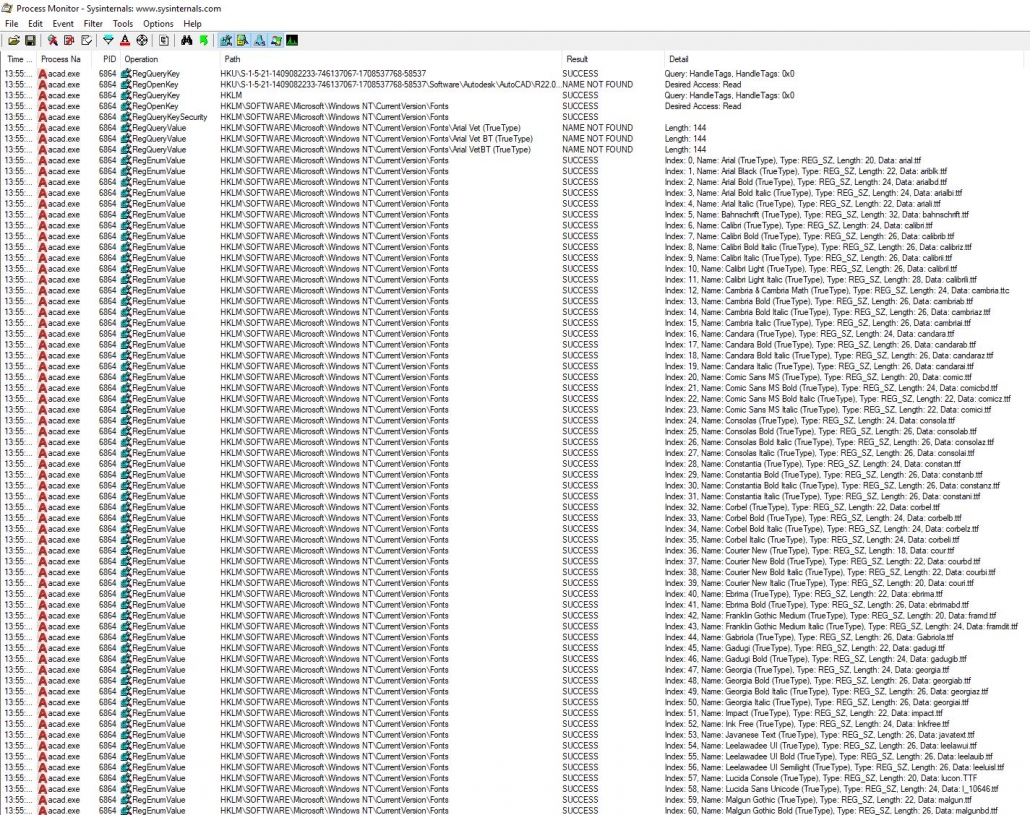Click the detail for Index 28 Constantia
The image size is (1030, 815).
pyautogui.click(x=813, y=464)
